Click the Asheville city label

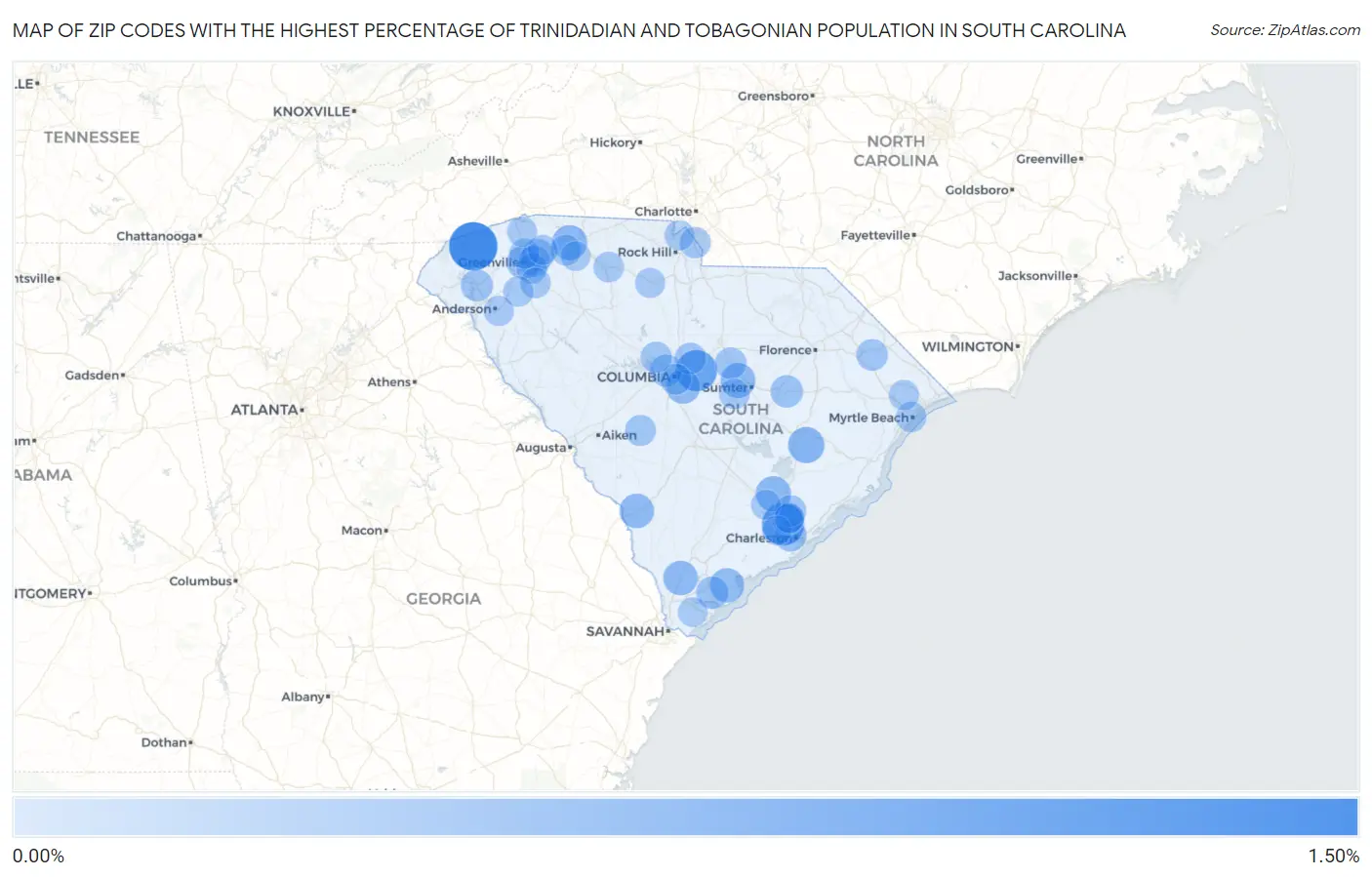475,161
